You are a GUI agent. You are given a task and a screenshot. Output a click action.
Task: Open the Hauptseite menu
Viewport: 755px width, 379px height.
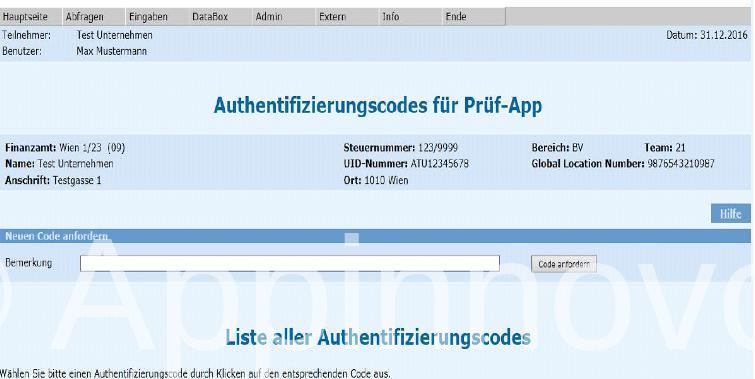click(25, 16)
